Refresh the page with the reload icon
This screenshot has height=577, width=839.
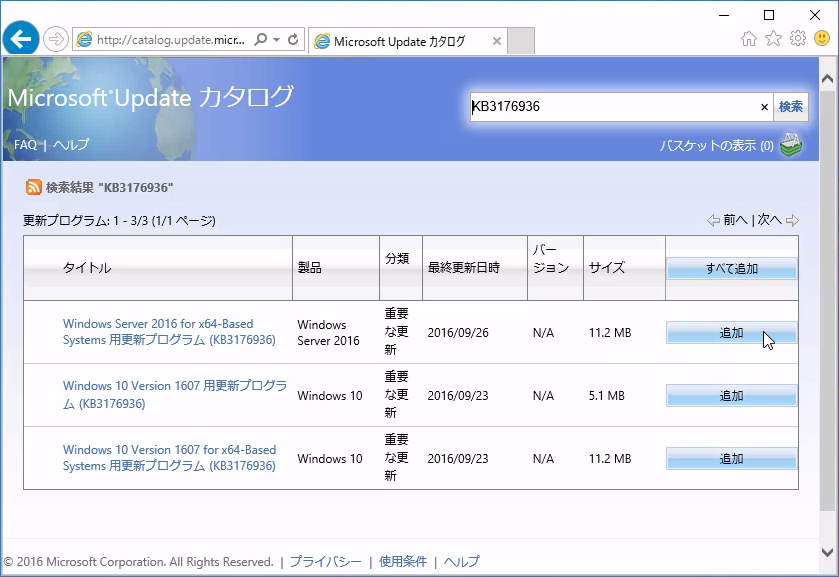click(x=293, y=40)
